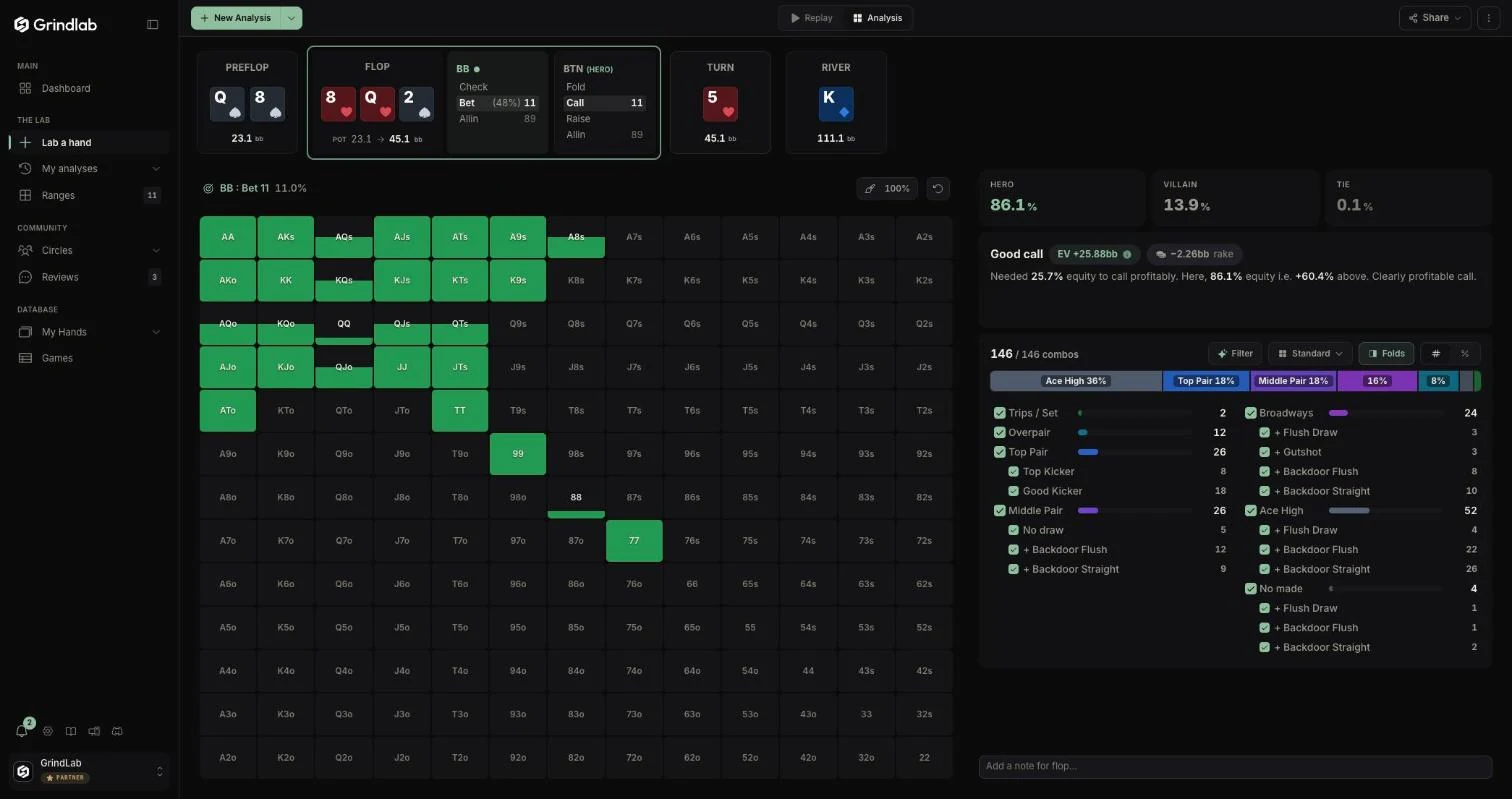The width and height of the screenshot is (1512, 799).
Task: Click the brush 100% paint control
Action: pos(888,188)
